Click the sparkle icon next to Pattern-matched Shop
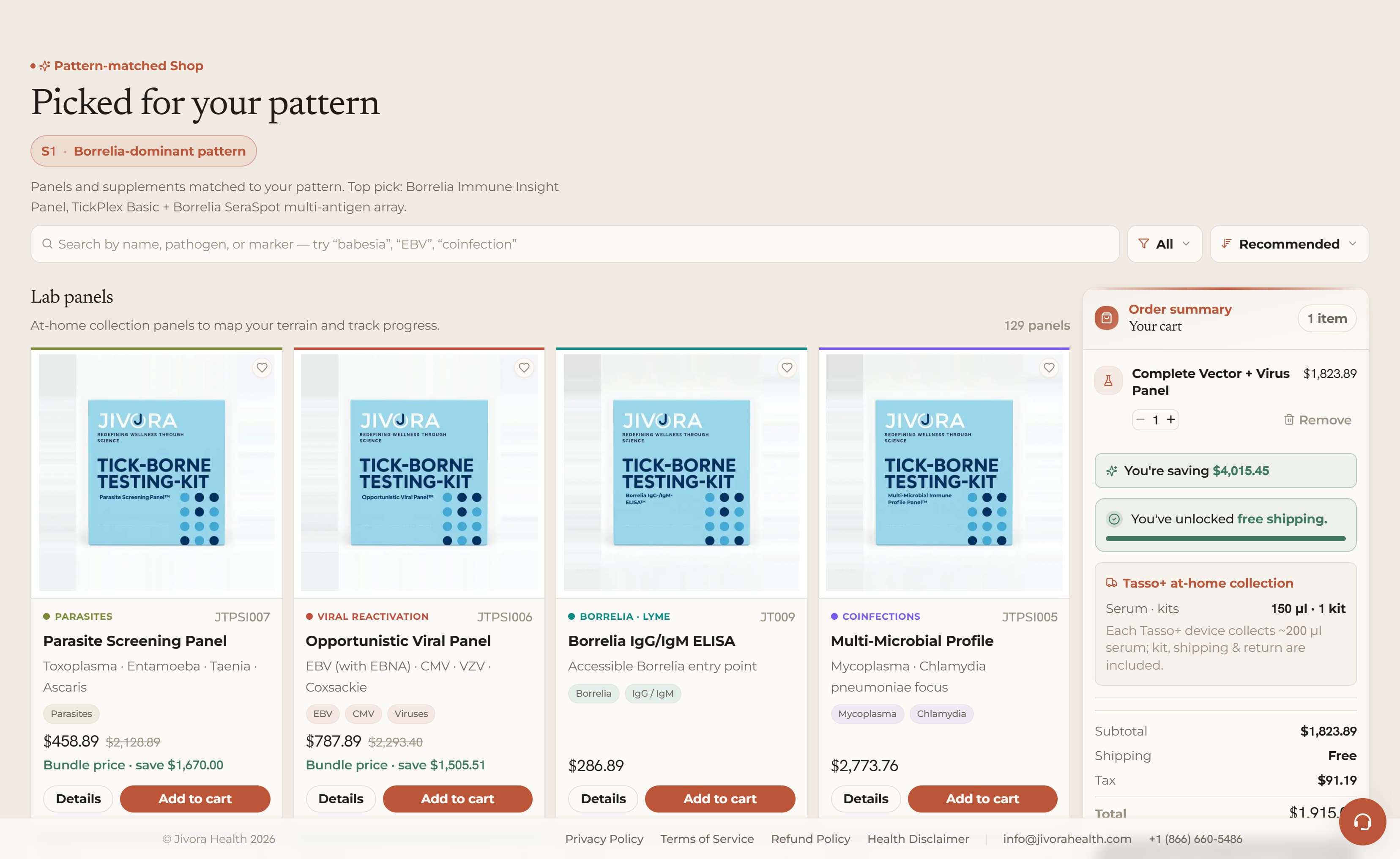The width and height of the screenshot is (1400, 859). 45,66
